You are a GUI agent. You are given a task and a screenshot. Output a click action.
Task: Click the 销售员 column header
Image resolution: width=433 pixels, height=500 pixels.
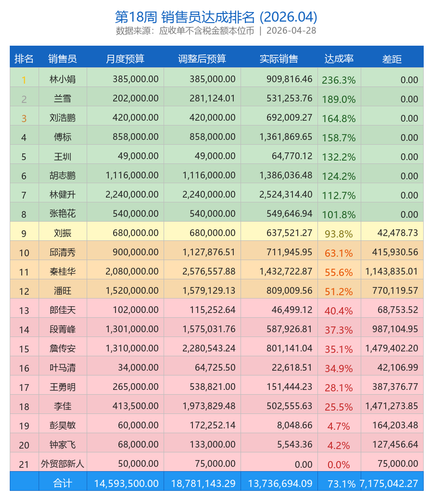(x=62, y=59)
